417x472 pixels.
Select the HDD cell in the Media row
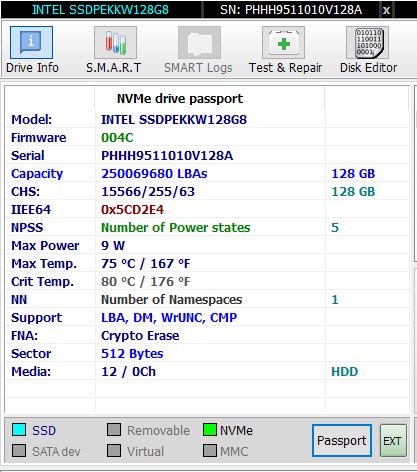tap(345, 372)
